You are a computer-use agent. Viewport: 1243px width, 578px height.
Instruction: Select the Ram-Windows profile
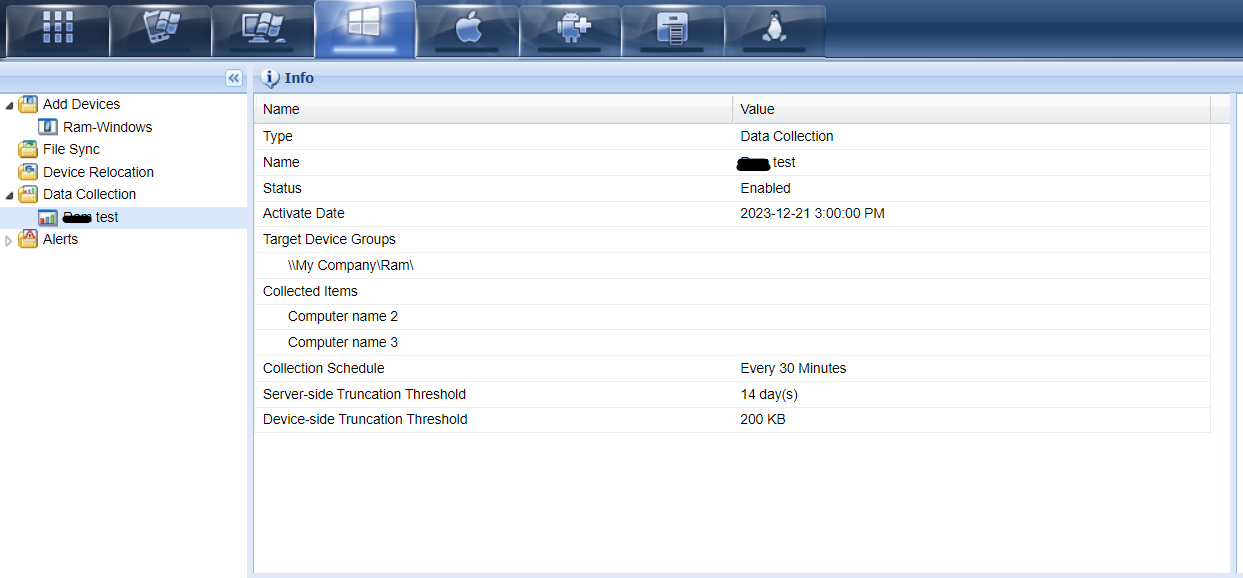coord(107,127)
